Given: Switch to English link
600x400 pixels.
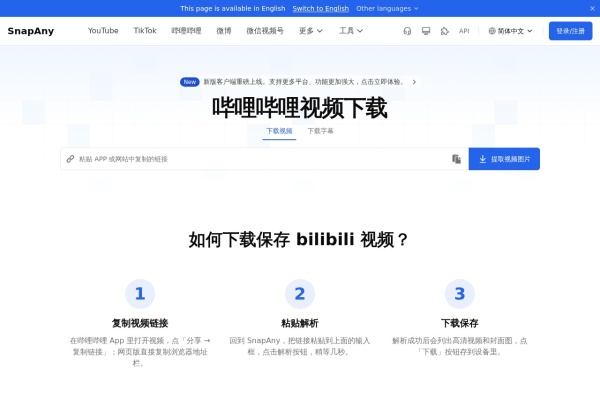Looking at the screenshot, I should [x=321, y=8].
